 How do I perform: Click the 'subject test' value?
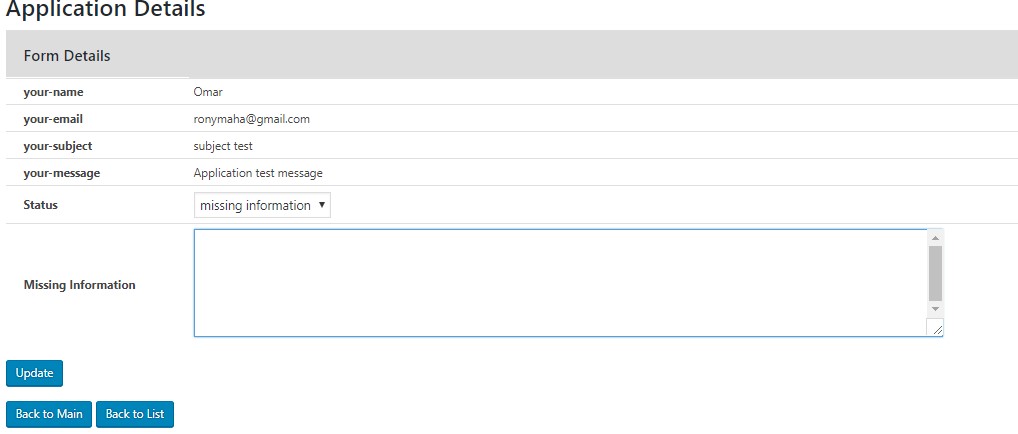(x=223, y=146)
